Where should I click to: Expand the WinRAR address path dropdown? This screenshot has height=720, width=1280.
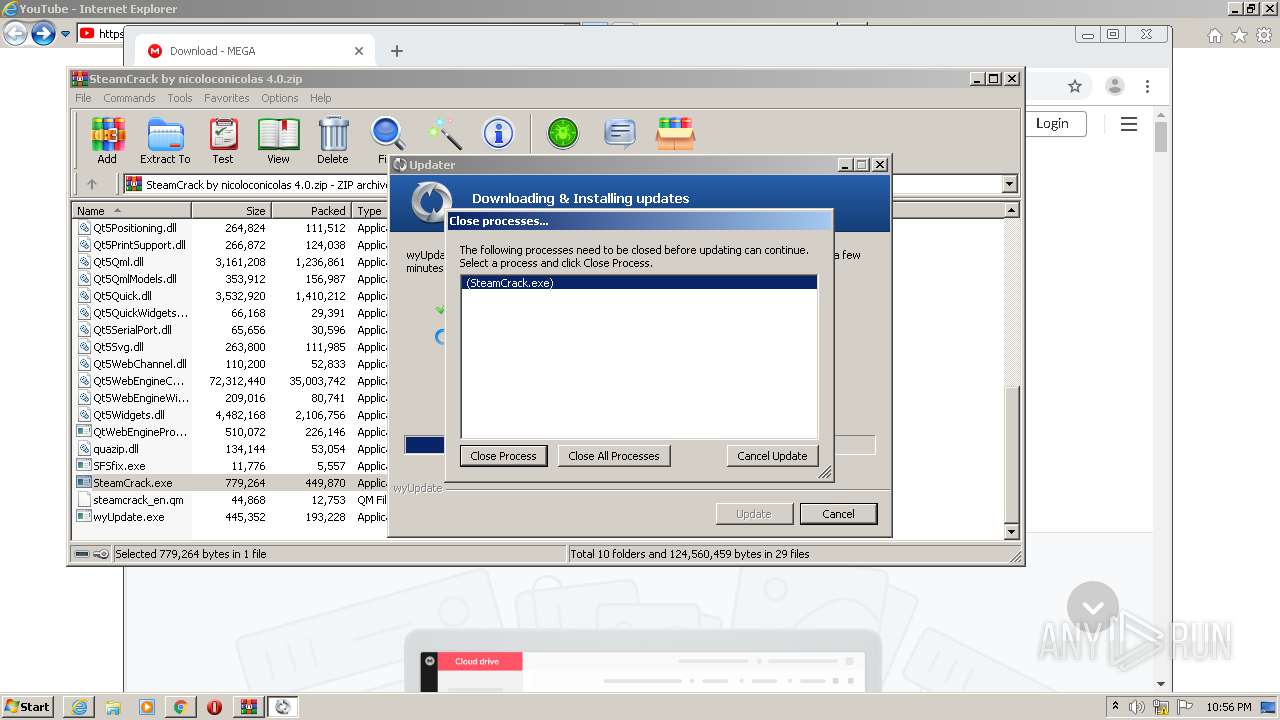coord(1009,184)
